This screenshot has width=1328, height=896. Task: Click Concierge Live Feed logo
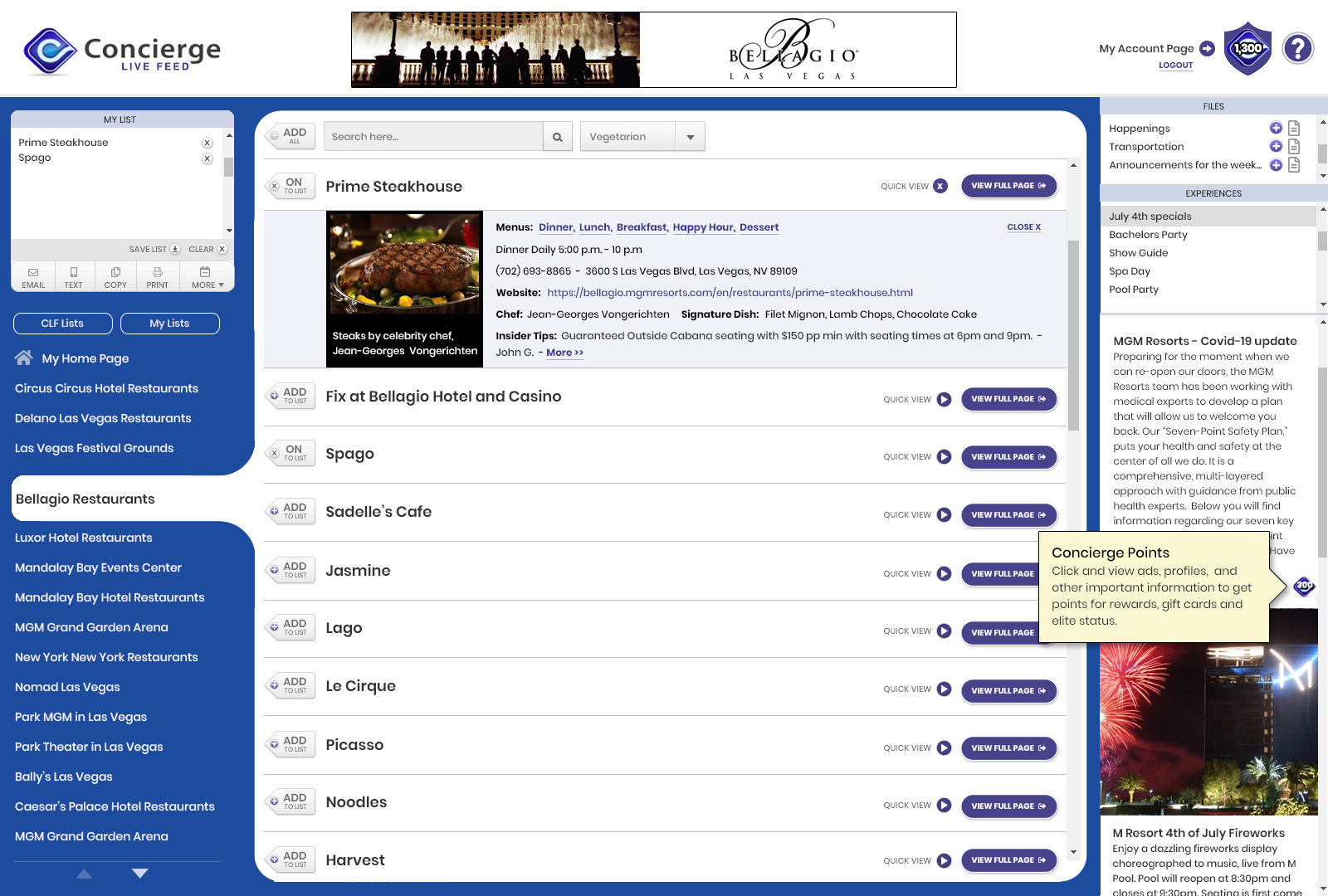coord(122,51)
